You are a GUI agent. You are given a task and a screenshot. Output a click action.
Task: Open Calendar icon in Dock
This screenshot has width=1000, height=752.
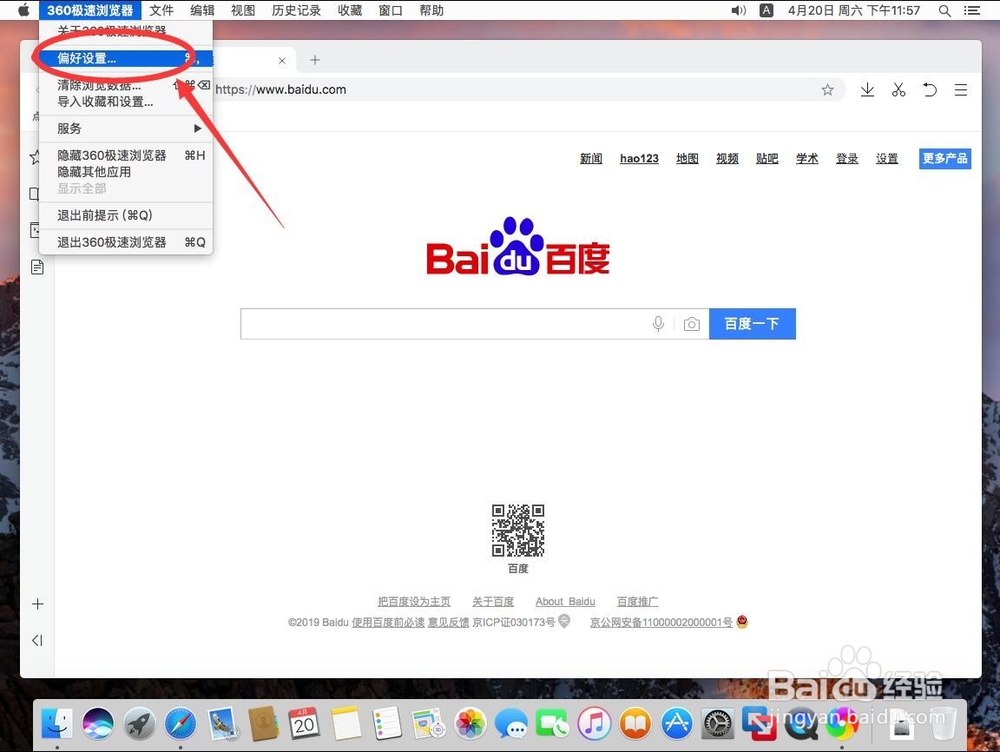304,724
